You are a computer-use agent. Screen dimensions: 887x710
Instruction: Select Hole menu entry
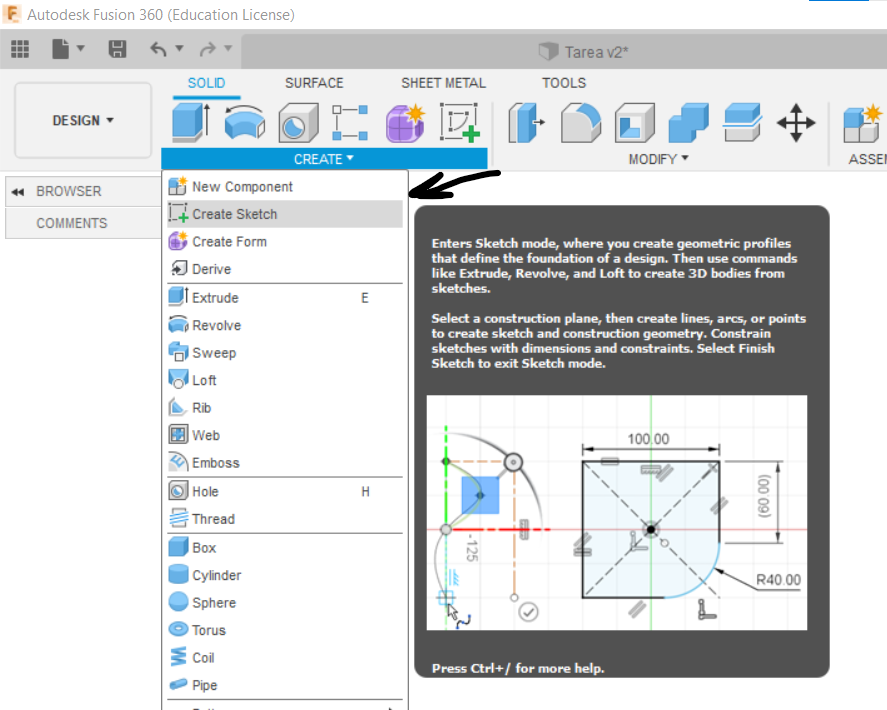pos(285,492)
